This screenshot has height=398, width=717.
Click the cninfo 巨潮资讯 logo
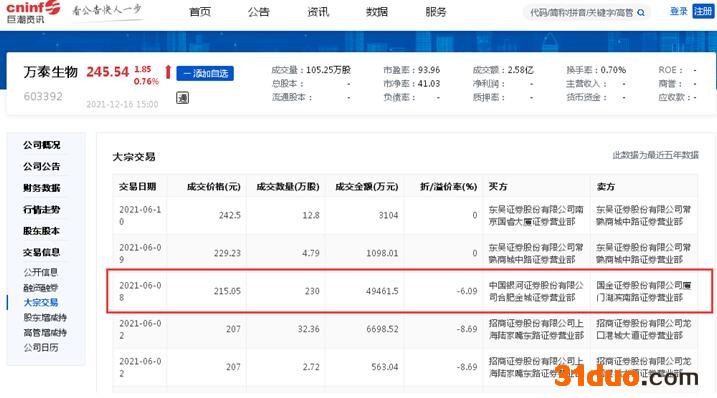click(x=33, y=12)
